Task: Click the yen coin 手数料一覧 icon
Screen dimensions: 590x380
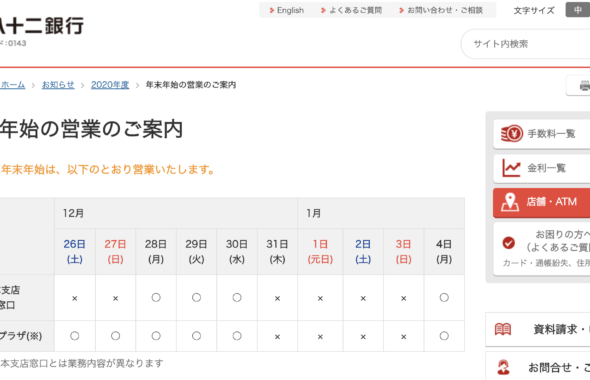Action: pos(511,133)
